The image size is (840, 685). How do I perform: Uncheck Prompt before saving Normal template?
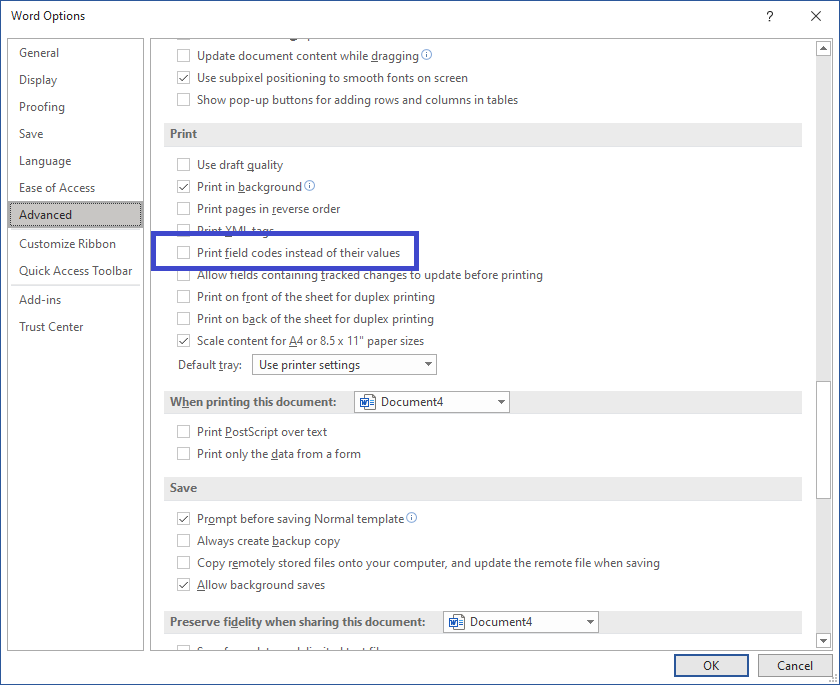click(183, 518)
